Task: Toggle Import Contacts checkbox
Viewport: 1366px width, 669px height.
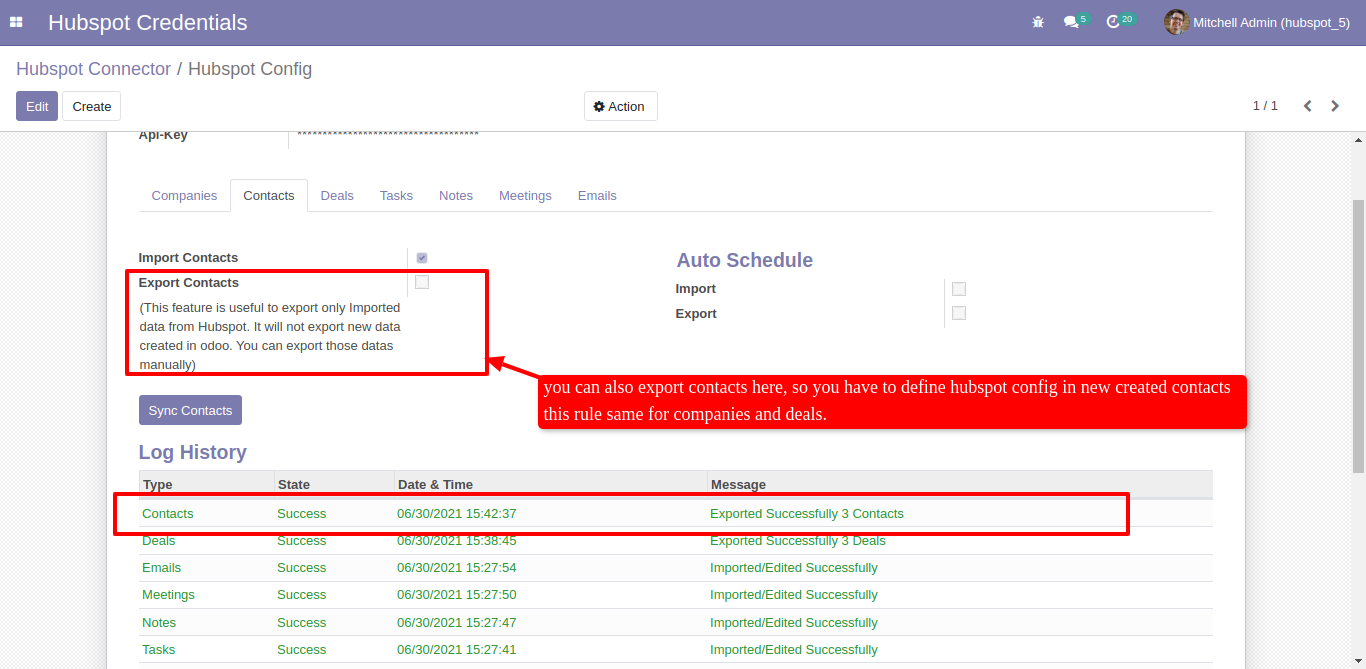Action: click(422, 258)
